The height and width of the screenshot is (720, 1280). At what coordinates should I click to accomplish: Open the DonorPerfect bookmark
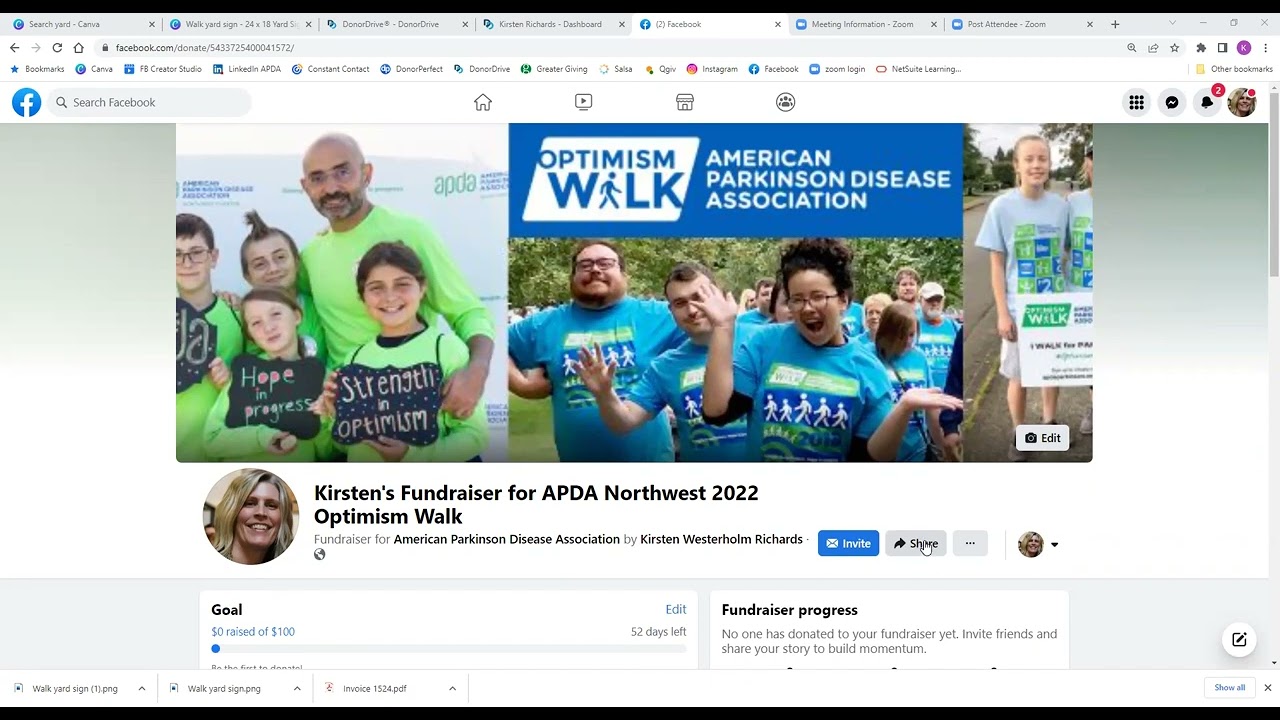coord(412,69)
